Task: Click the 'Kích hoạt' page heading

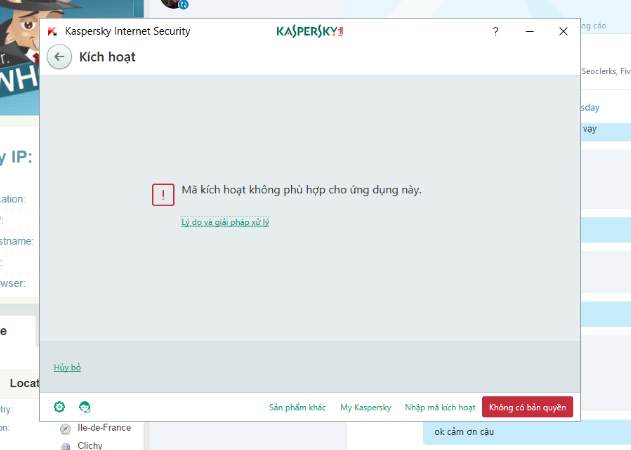Action: 107,57
